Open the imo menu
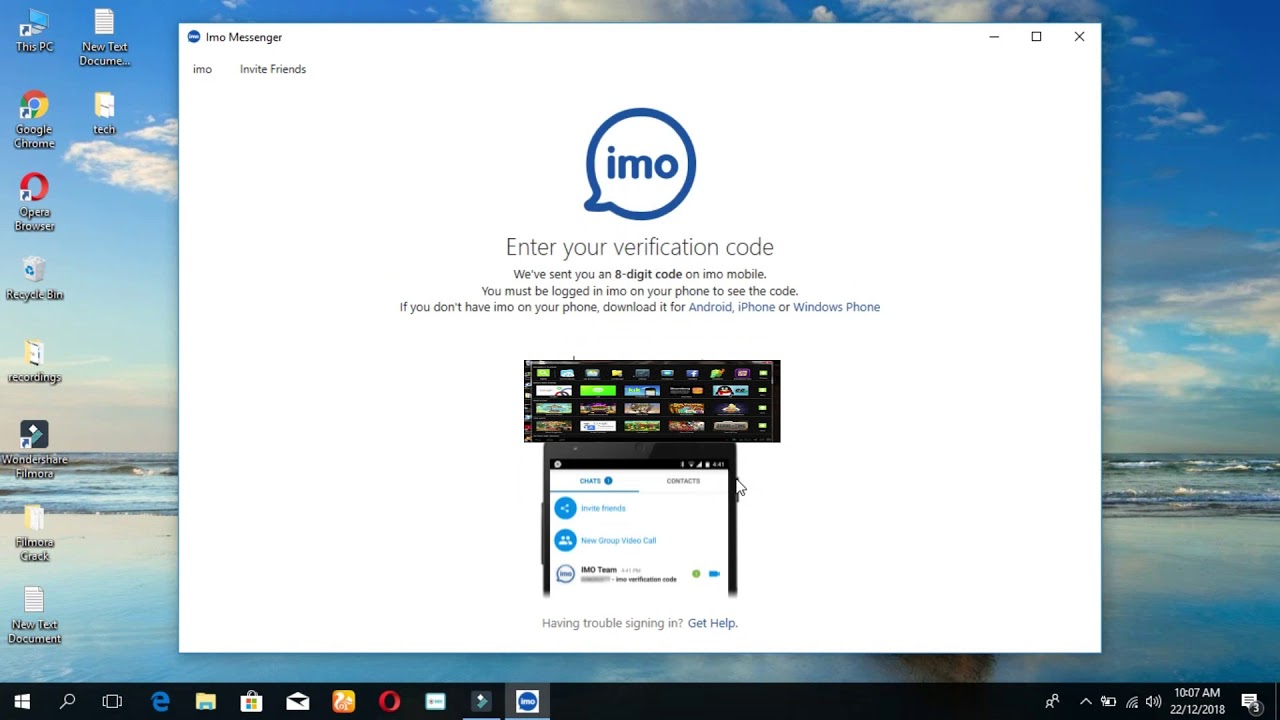 (202, 69)
